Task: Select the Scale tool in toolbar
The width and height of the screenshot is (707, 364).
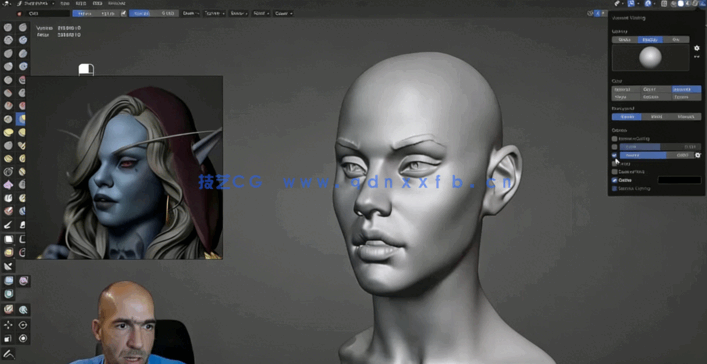Action: 8,338
